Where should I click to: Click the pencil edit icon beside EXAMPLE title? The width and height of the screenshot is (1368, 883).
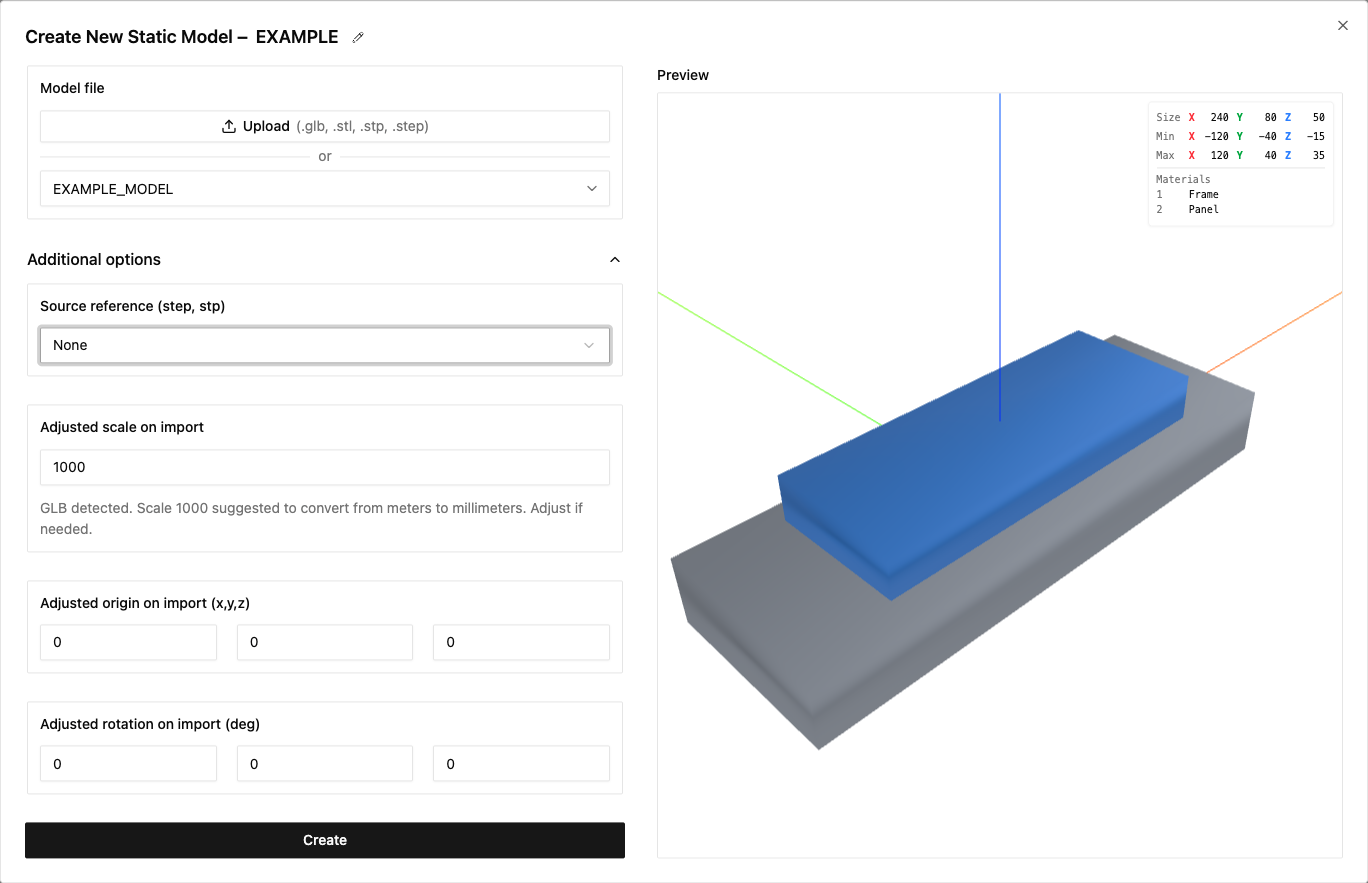(358, 37)
